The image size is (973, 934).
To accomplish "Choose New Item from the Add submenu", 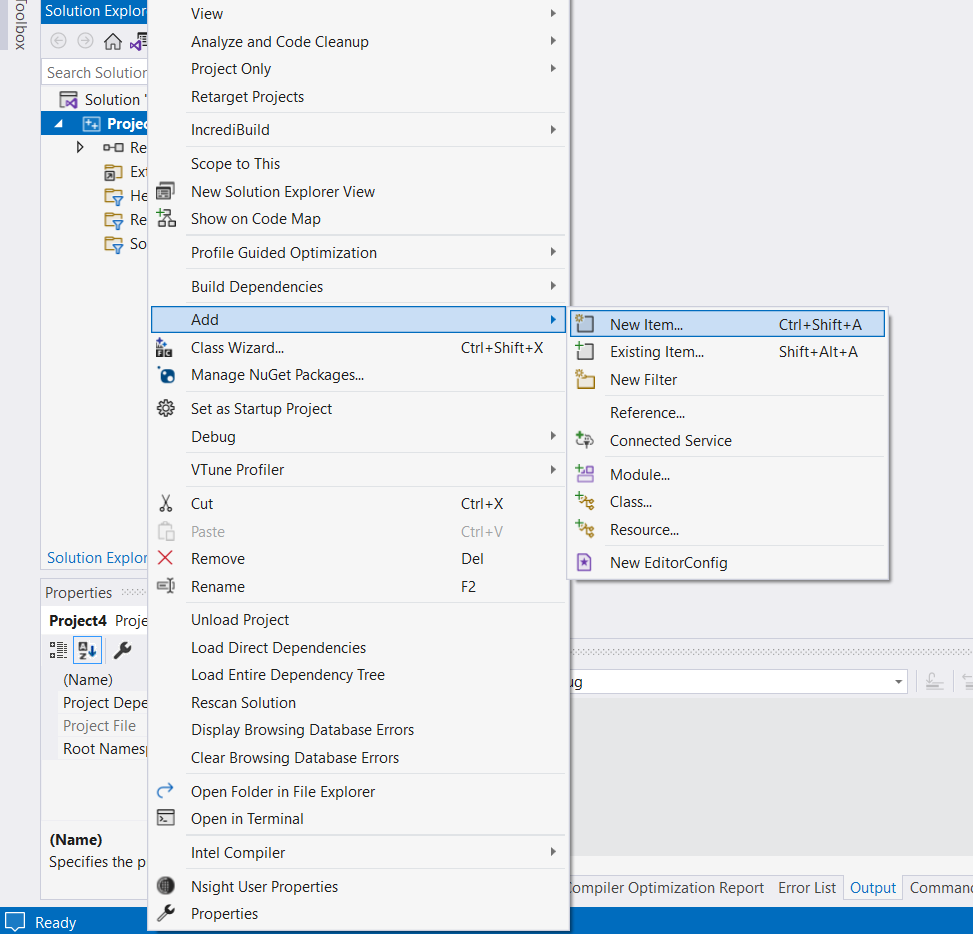I will coord(645,322).
